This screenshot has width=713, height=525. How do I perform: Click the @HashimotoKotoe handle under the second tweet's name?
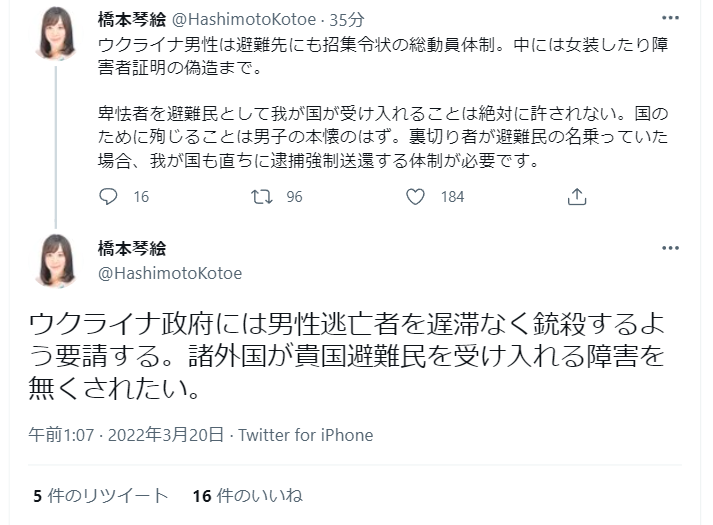click(169, 272)
